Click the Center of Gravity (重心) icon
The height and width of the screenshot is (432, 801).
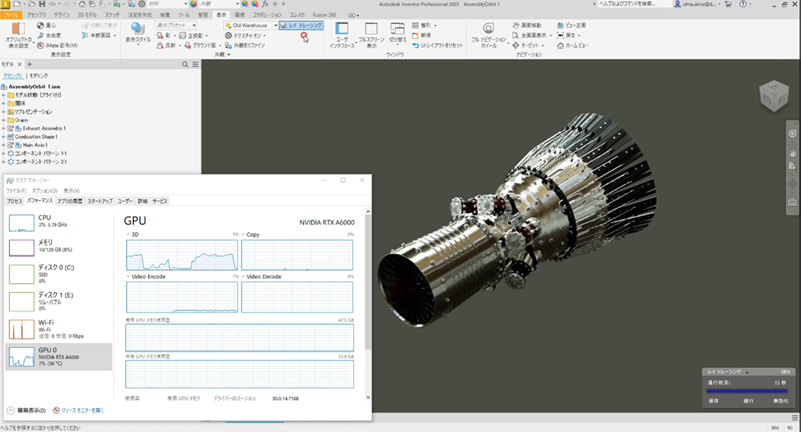tap(40, 25)
